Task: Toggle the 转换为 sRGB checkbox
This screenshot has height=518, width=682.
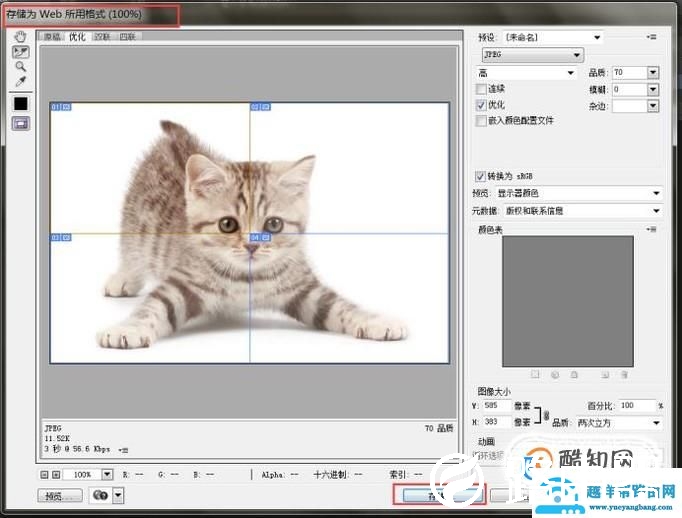Action: point(481,175)
